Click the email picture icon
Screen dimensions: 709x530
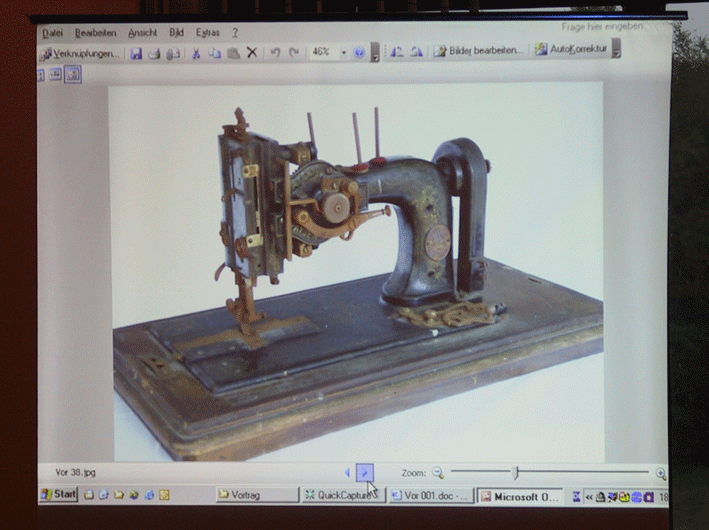click(x=173, y=53)
